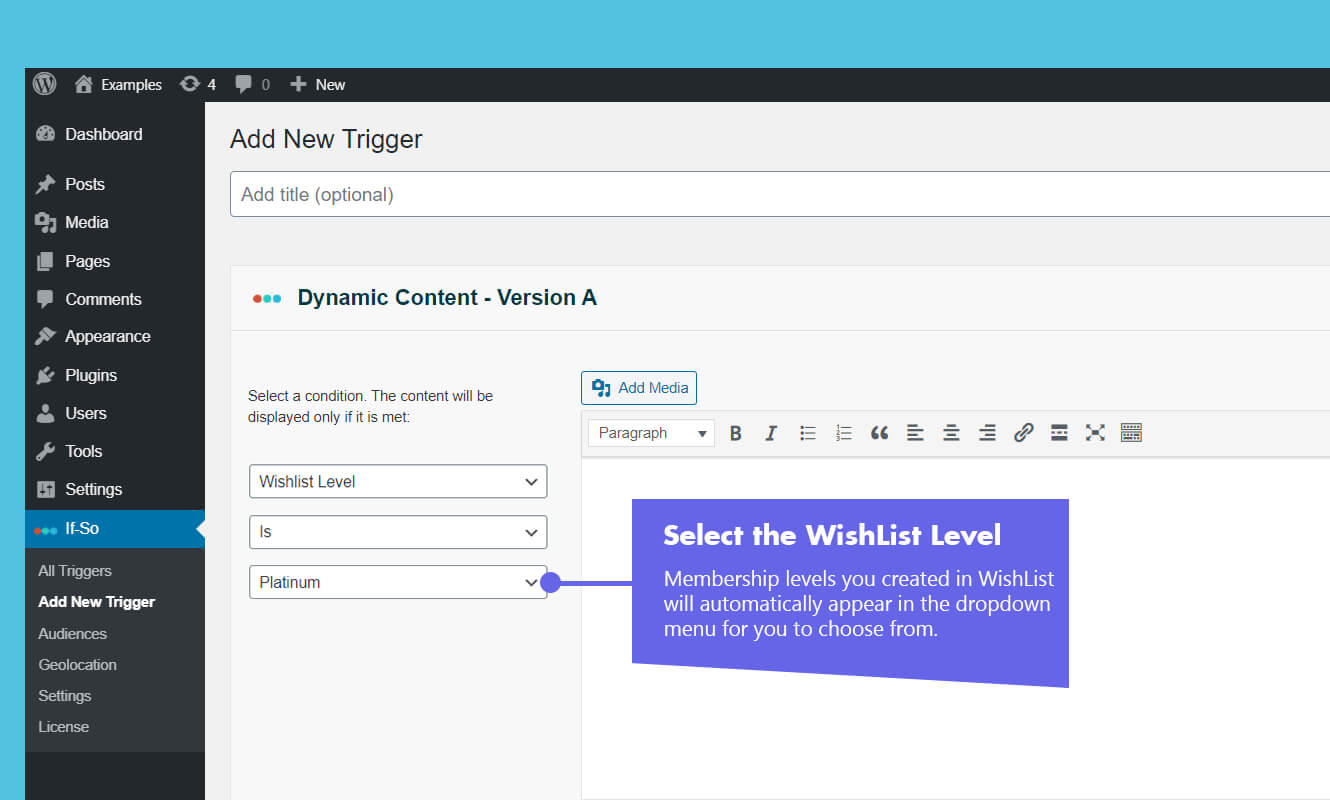Select the If-So plugin menu
Screen dimensions: 1330x800
pyautogui.click(x=115, y=529)
